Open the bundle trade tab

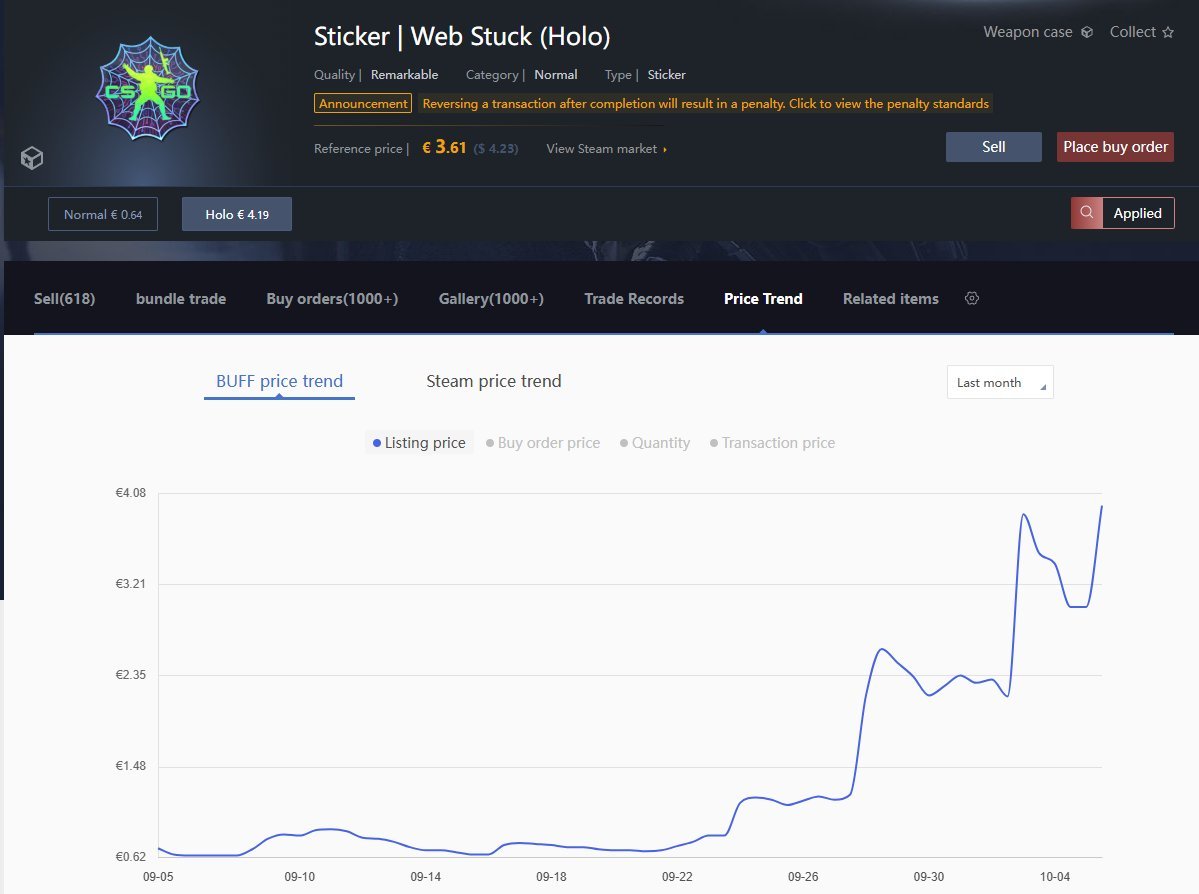click(180, 298)
